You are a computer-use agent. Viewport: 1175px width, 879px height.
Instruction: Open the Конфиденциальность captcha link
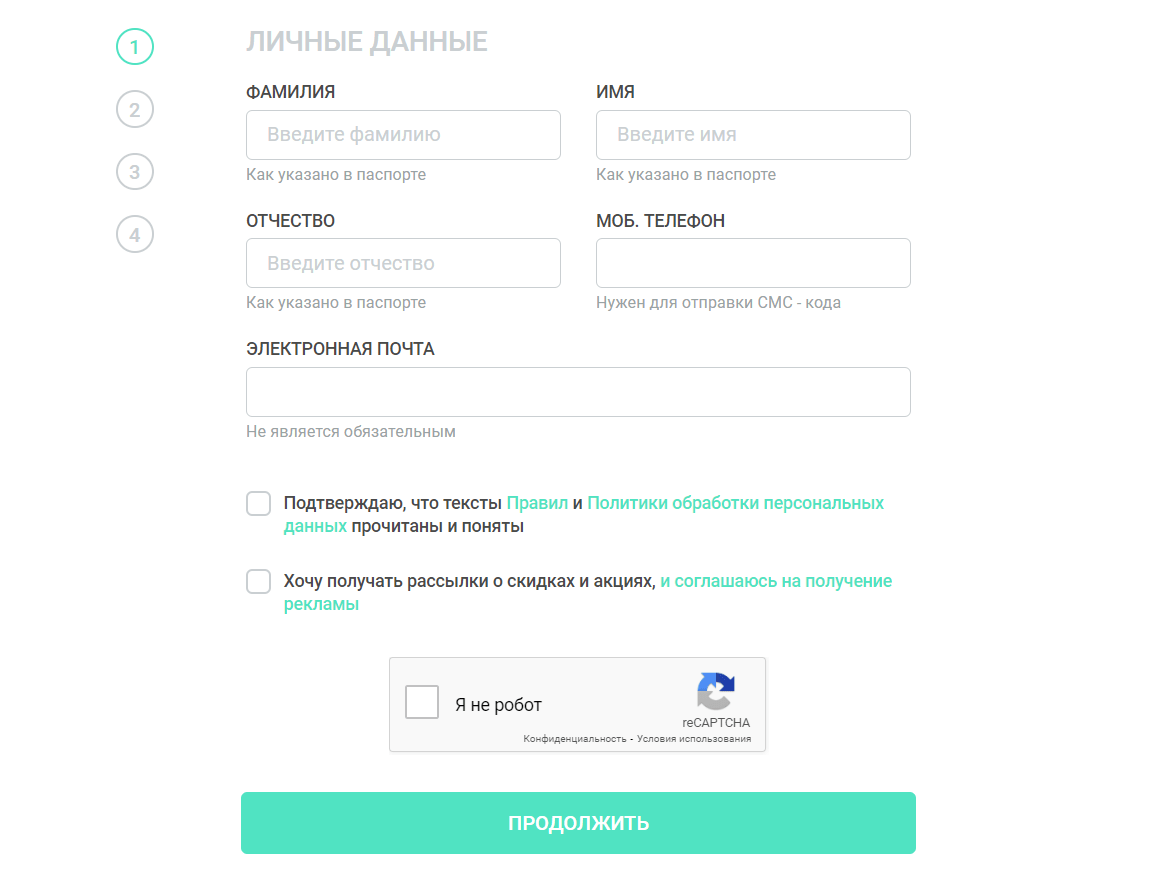tap(575, 739)
